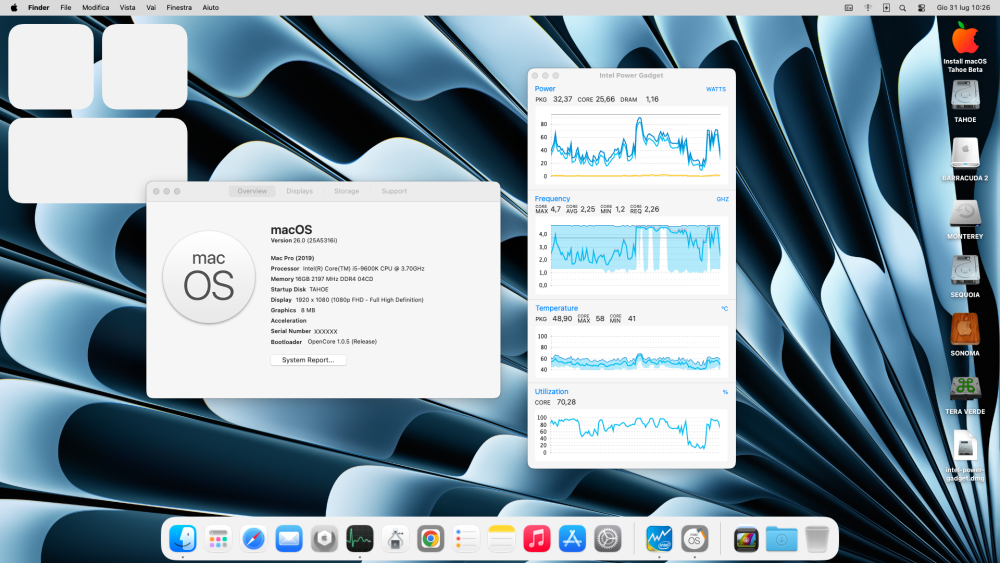
Task: Open Notes app in the Dock
Action: pos(501,539)
